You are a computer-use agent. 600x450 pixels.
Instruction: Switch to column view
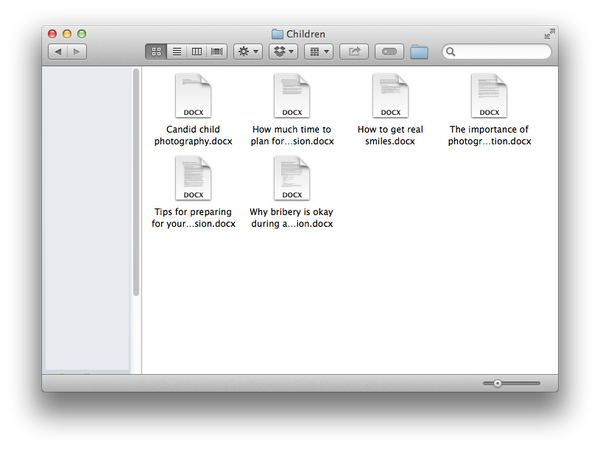197,51
